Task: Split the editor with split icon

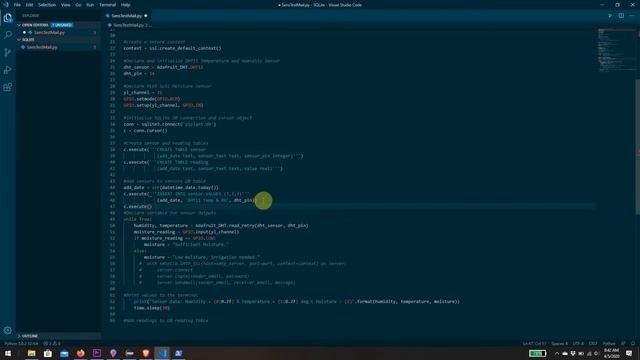Action: click(621, 16)
